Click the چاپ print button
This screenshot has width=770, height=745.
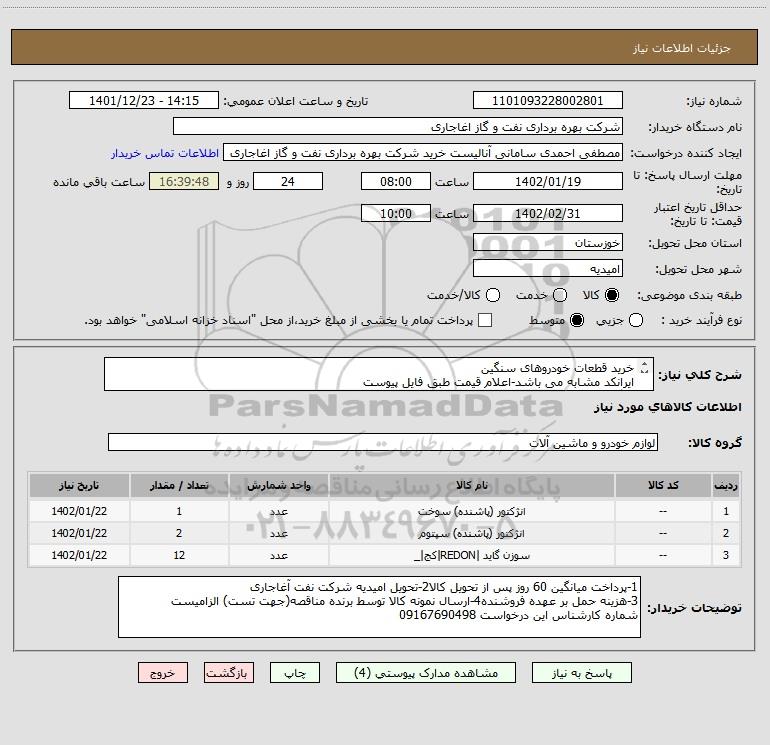tap(295, 673)
